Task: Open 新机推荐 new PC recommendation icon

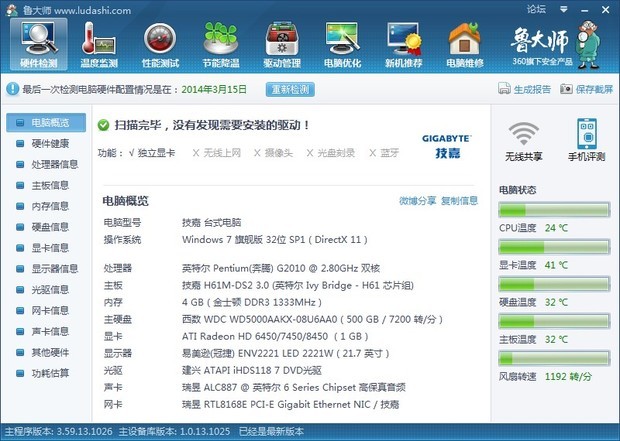Action: pos(404,44)
